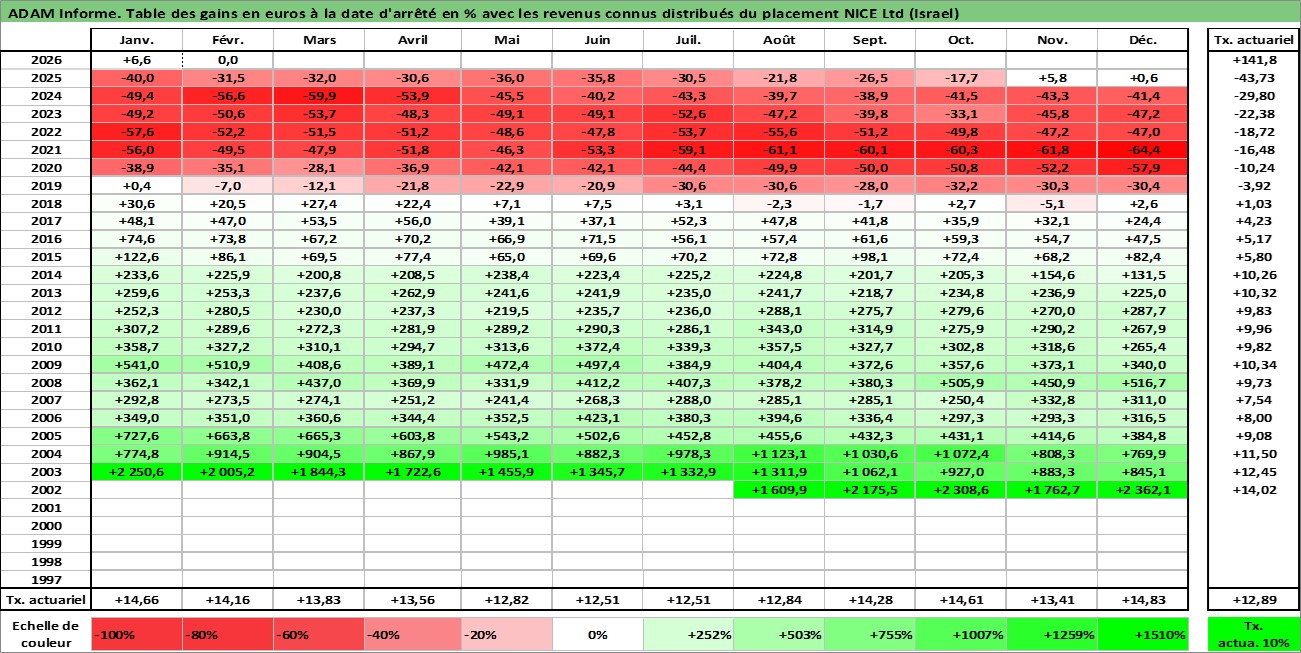Select the Janv. column header

tap(136, 40)
